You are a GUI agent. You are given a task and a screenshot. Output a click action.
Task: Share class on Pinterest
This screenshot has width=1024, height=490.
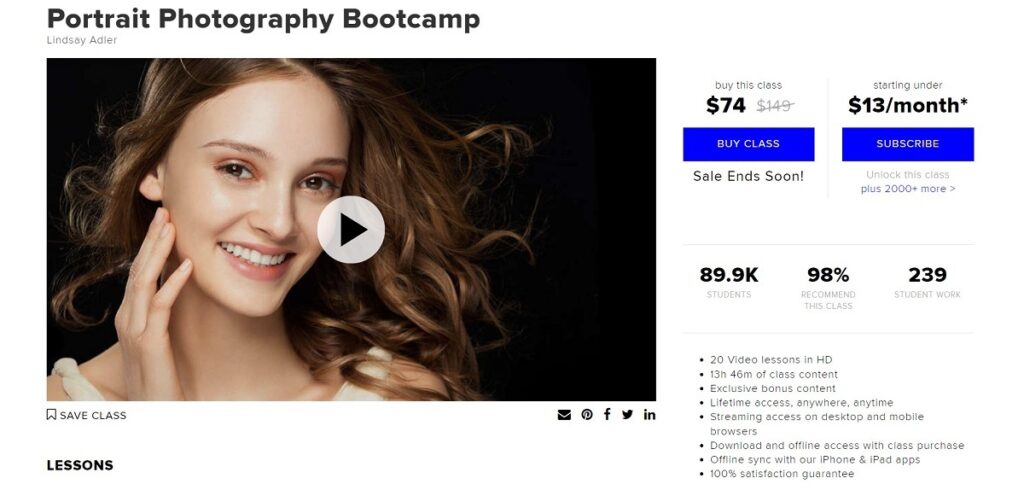pyautogui.click(x=587, y=414)
